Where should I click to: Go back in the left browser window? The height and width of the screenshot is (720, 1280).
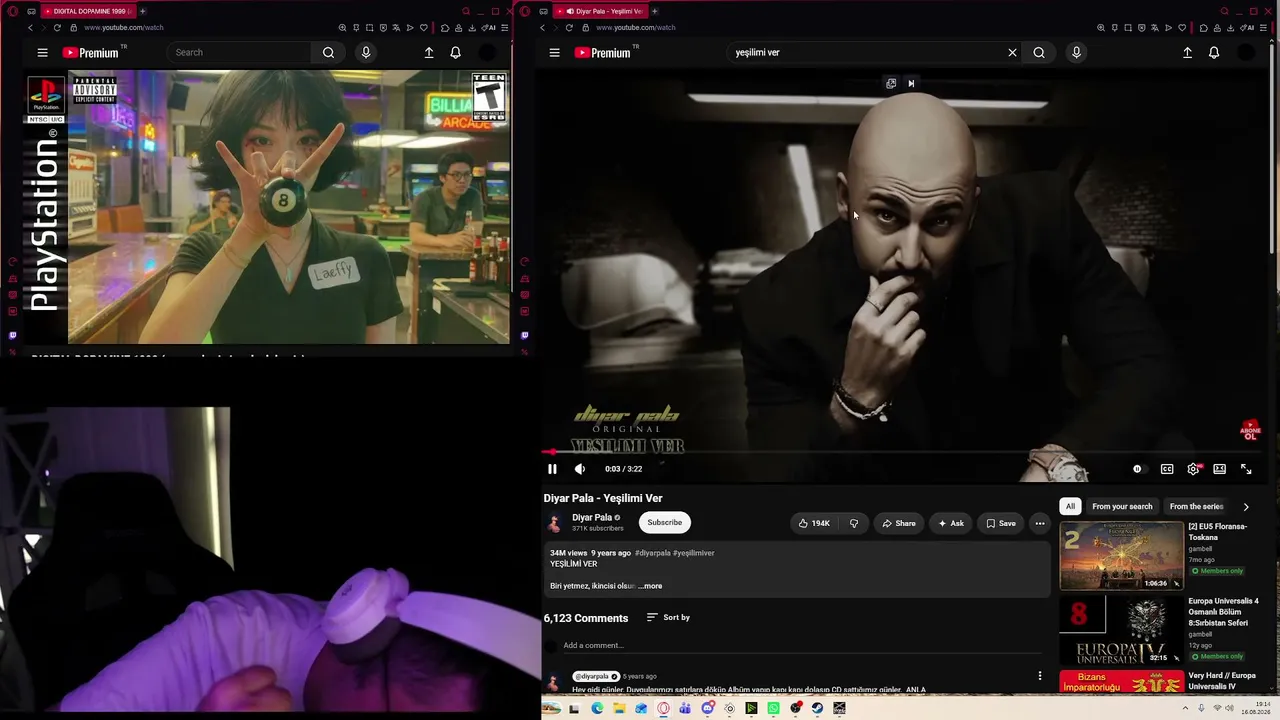[x=30, y=28]
